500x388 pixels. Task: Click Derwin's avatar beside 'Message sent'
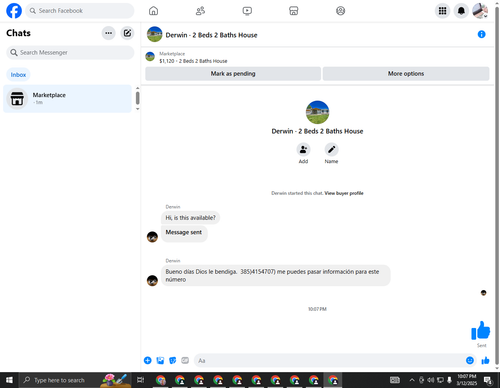pos(152,237)
